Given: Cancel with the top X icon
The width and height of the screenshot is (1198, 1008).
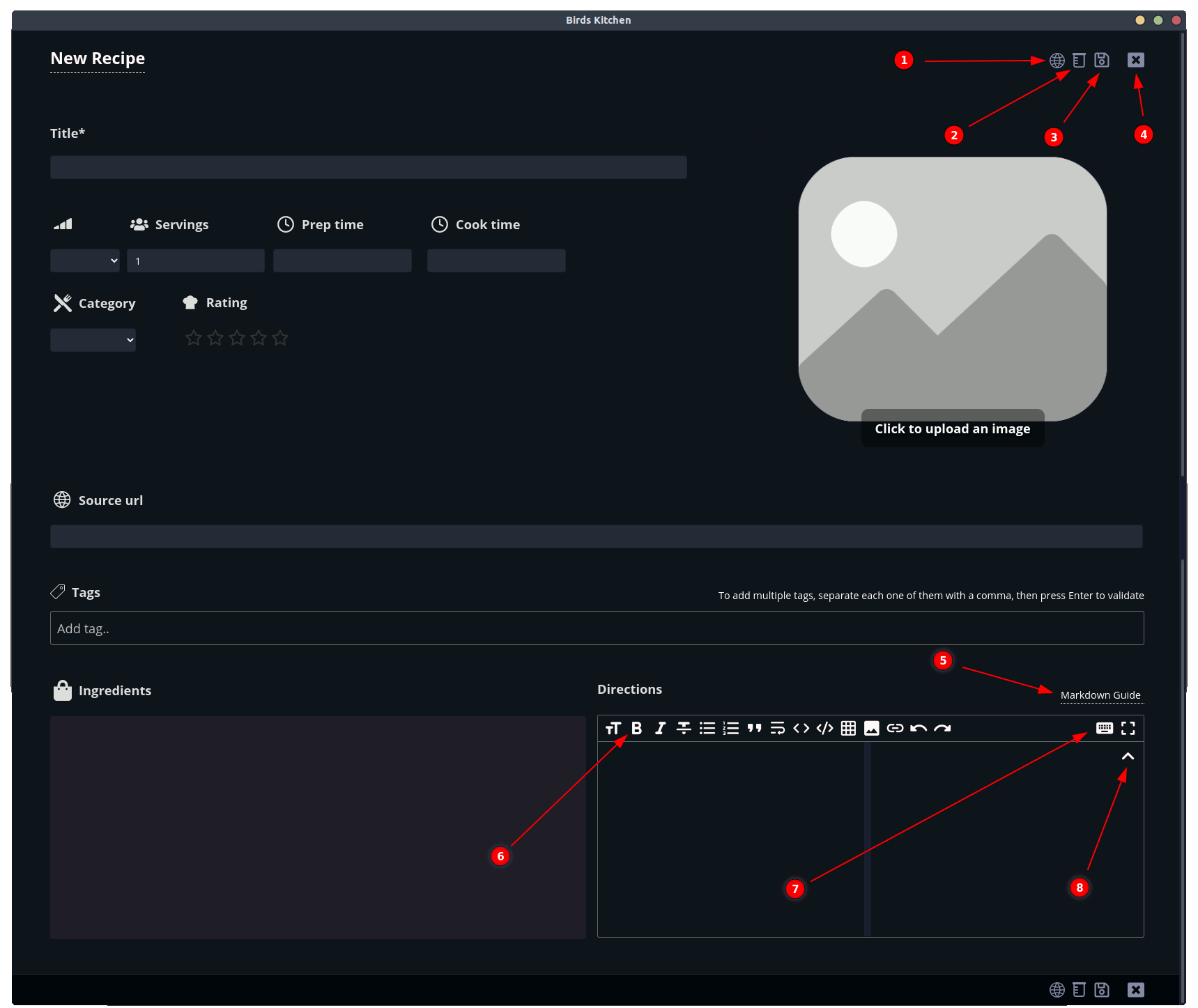Looking at the screenshot, I should click(1136, 60).
